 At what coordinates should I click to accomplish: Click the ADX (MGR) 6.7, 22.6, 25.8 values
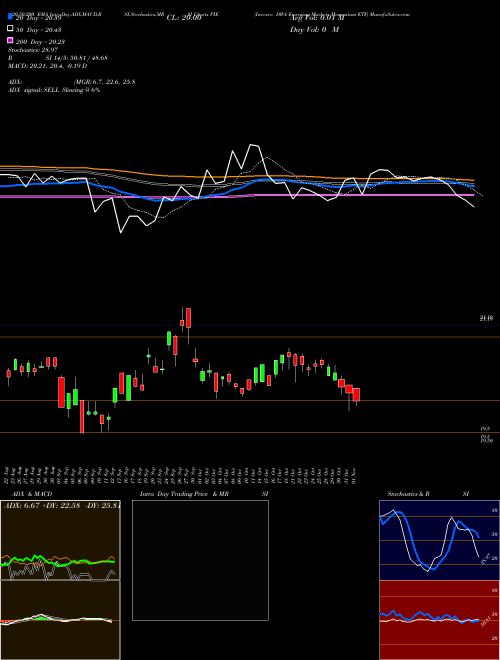104,82
